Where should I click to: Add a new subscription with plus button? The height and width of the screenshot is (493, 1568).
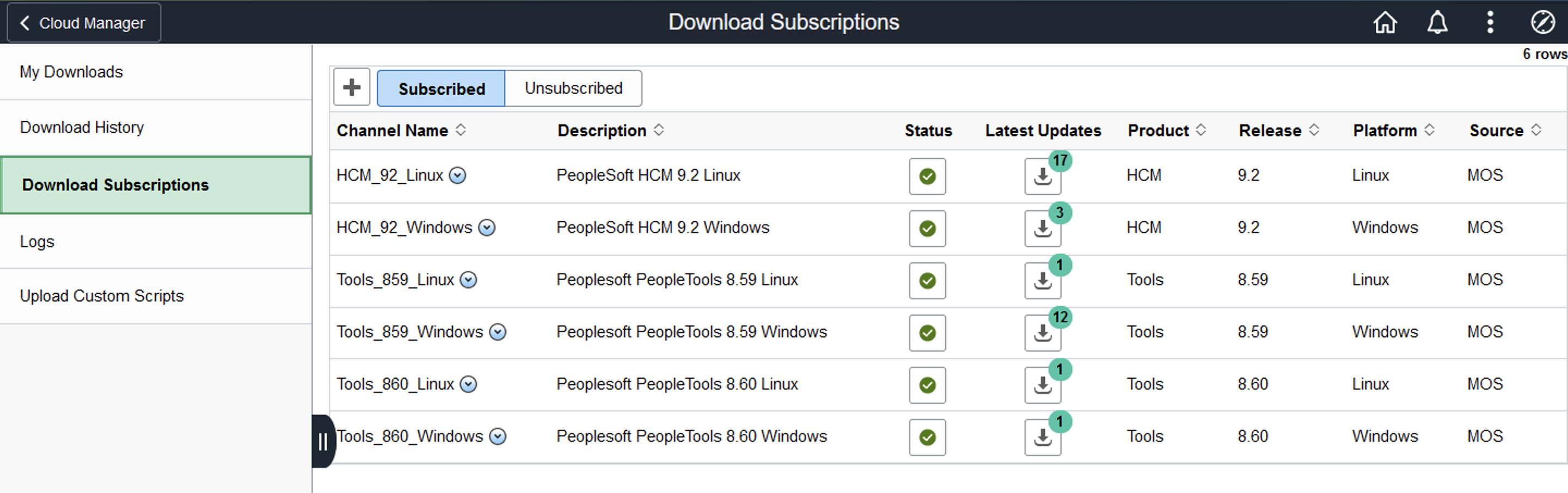[x=352, y=88]
